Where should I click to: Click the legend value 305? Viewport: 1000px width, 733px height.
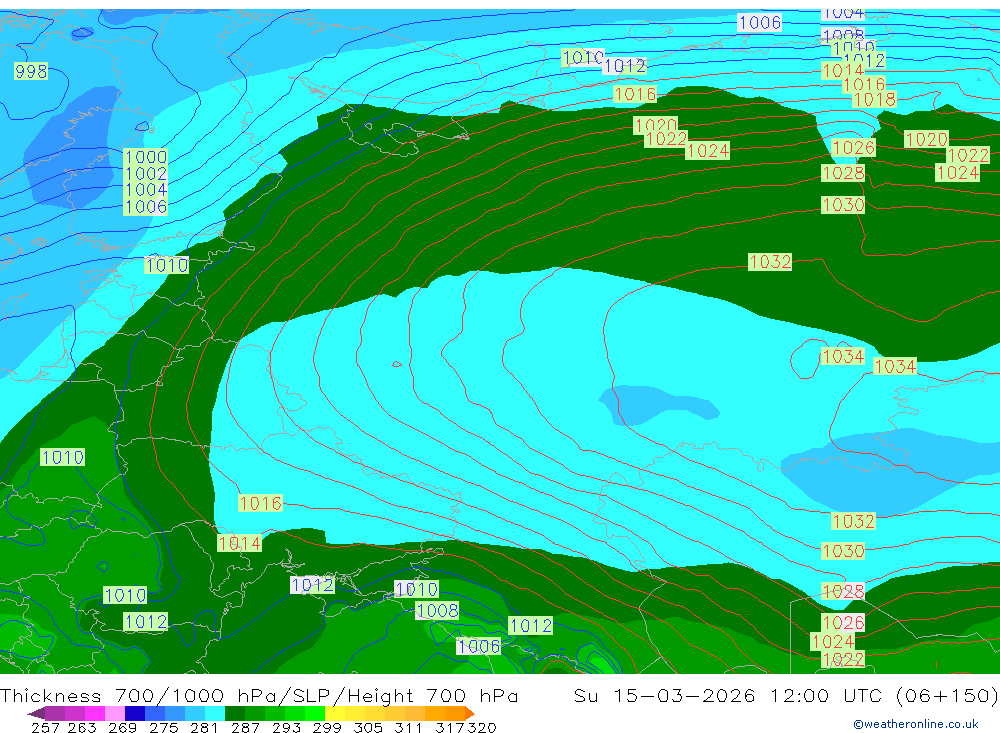click(x=367, y=727)
